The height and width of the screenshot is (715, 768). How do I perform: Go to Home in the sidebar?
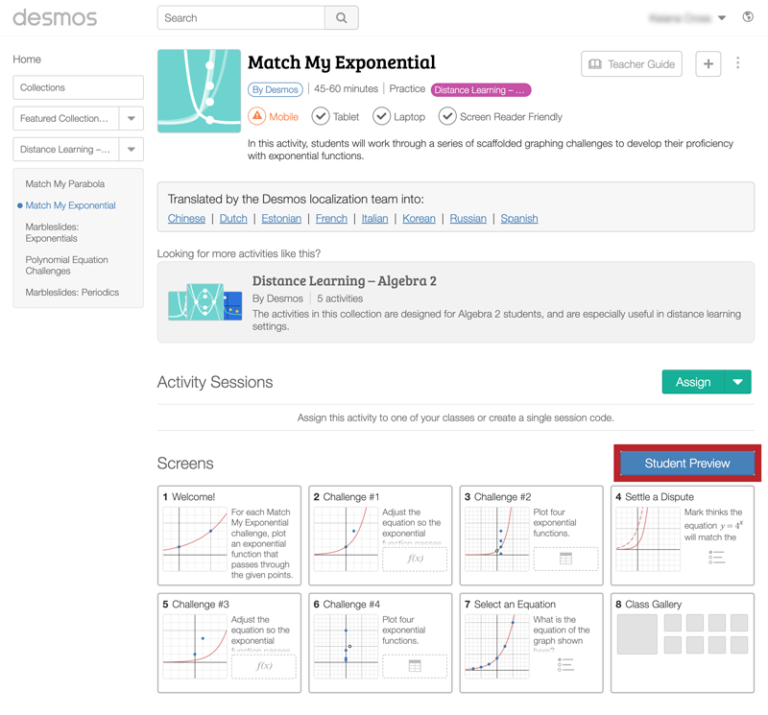point(27,59)
